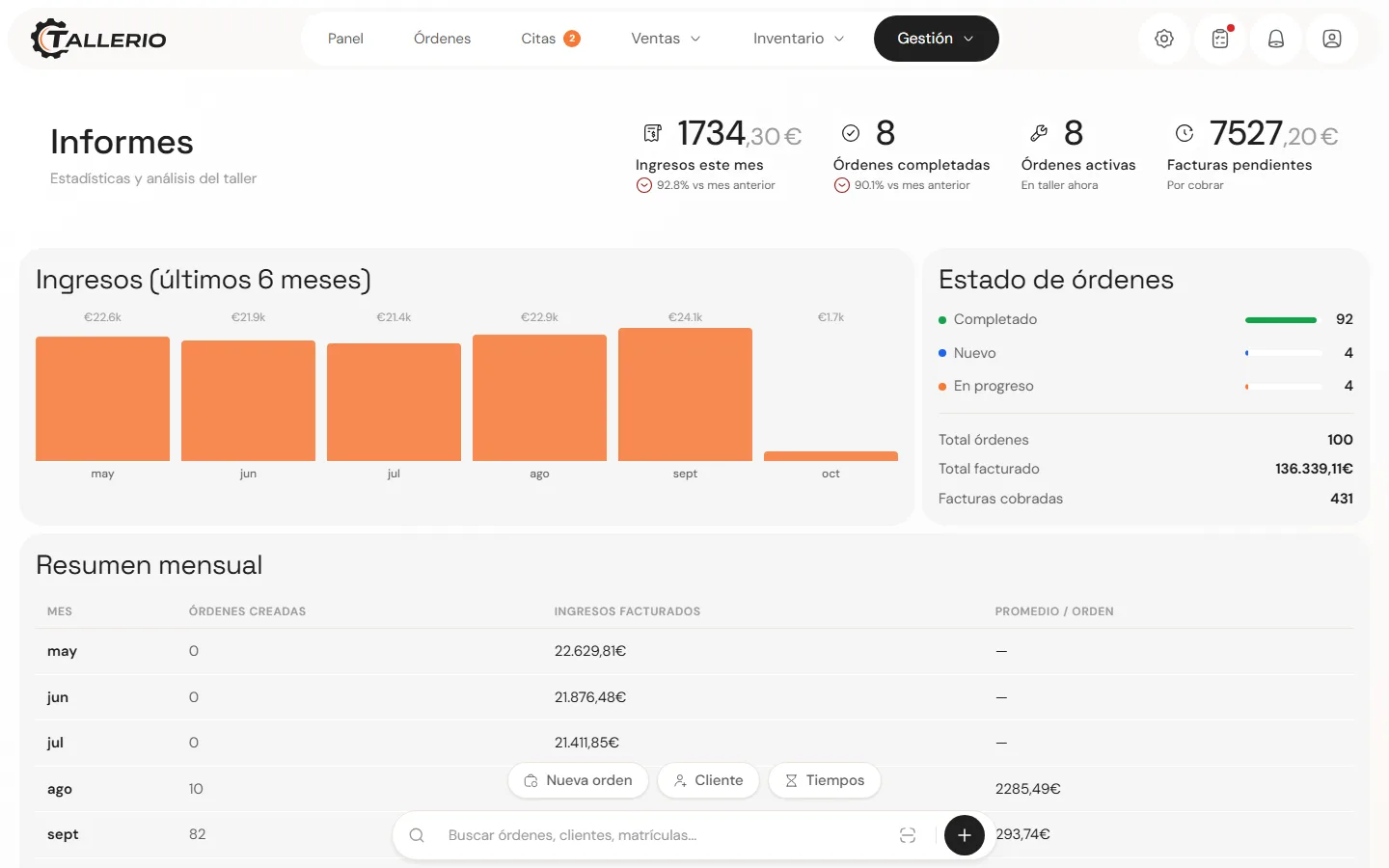The image size is (1389, 868).
Task: Create a Nueva orden
Action: (x=578, y=780)
